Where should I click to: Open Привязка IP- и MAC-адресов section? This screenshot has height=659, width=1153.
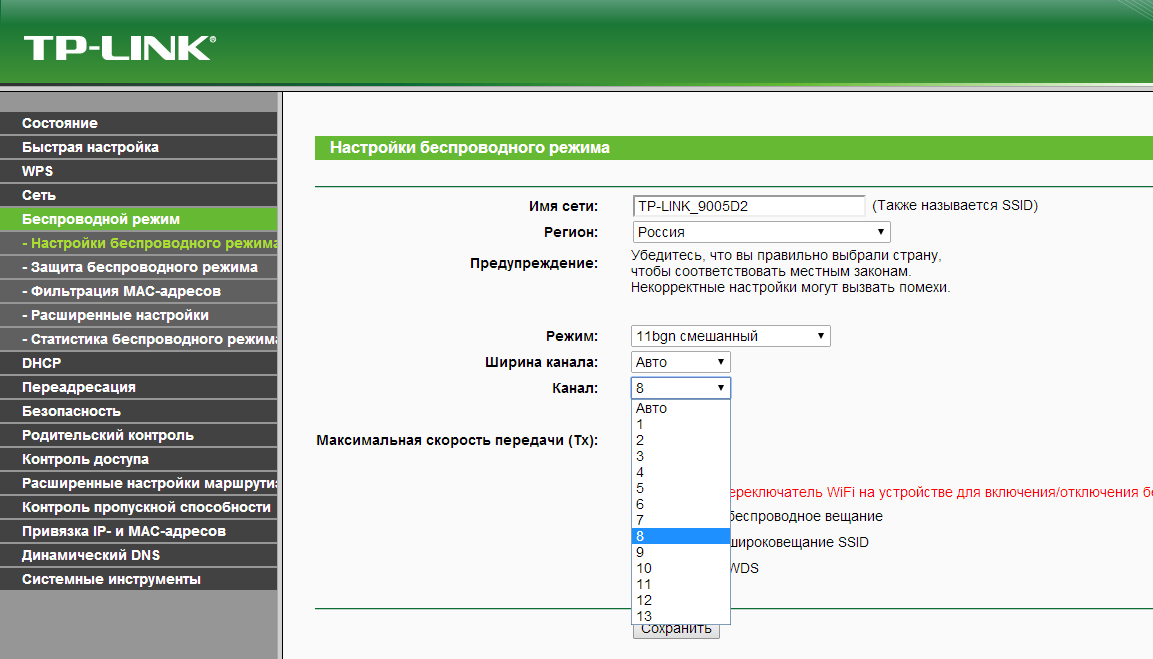(138, 531)
